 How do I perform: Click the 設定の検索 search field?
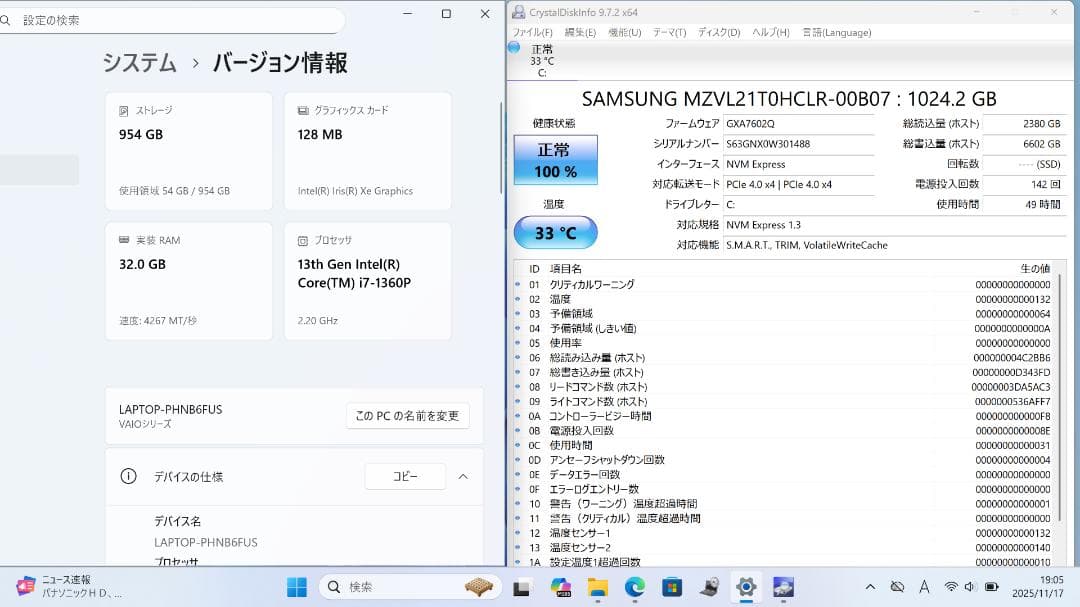[170, 19]
